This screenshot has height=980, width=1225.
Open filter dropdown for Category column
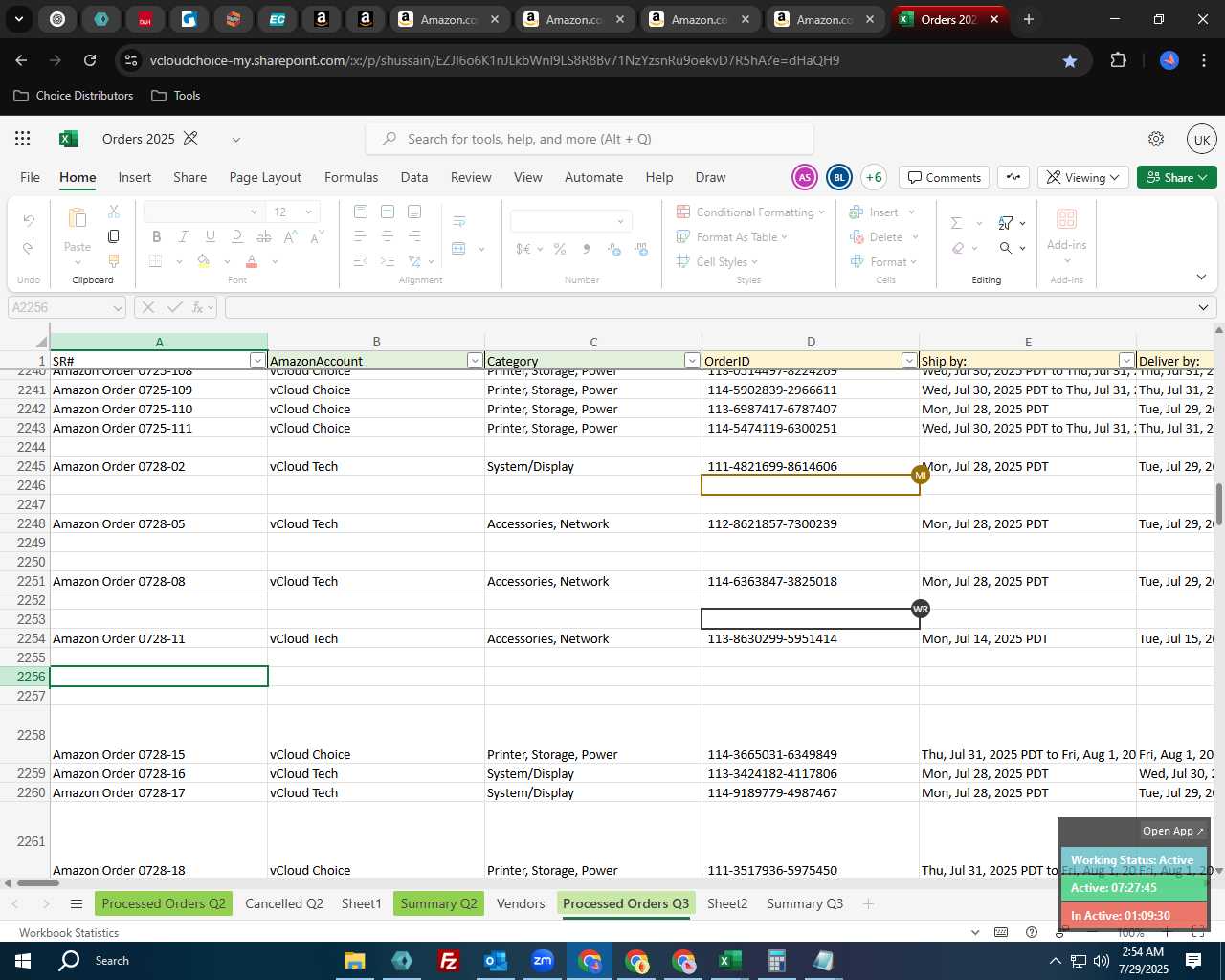(x=691, y=361)
